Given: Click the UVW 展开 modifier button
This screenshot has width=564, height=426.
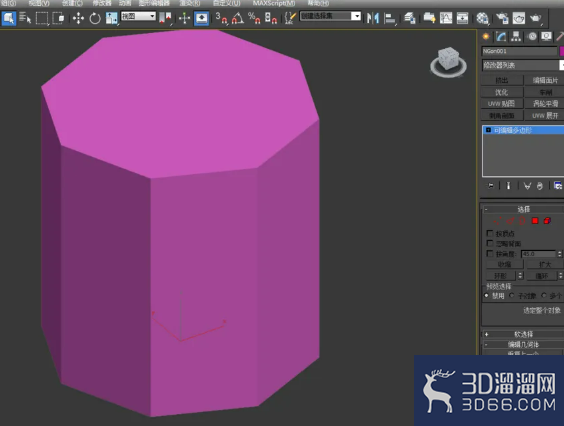Looking at the screenshot, I should (545, 115).
